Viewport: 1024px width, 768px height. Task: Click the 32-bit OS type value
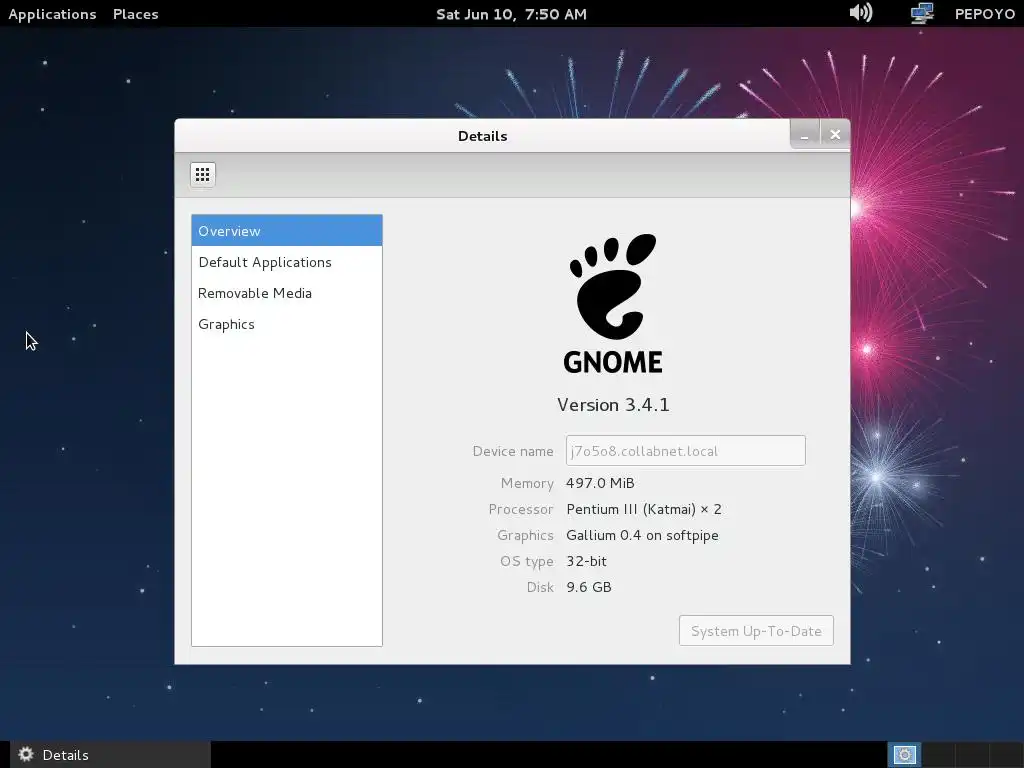pyautogui.click(x=586, y=561)
